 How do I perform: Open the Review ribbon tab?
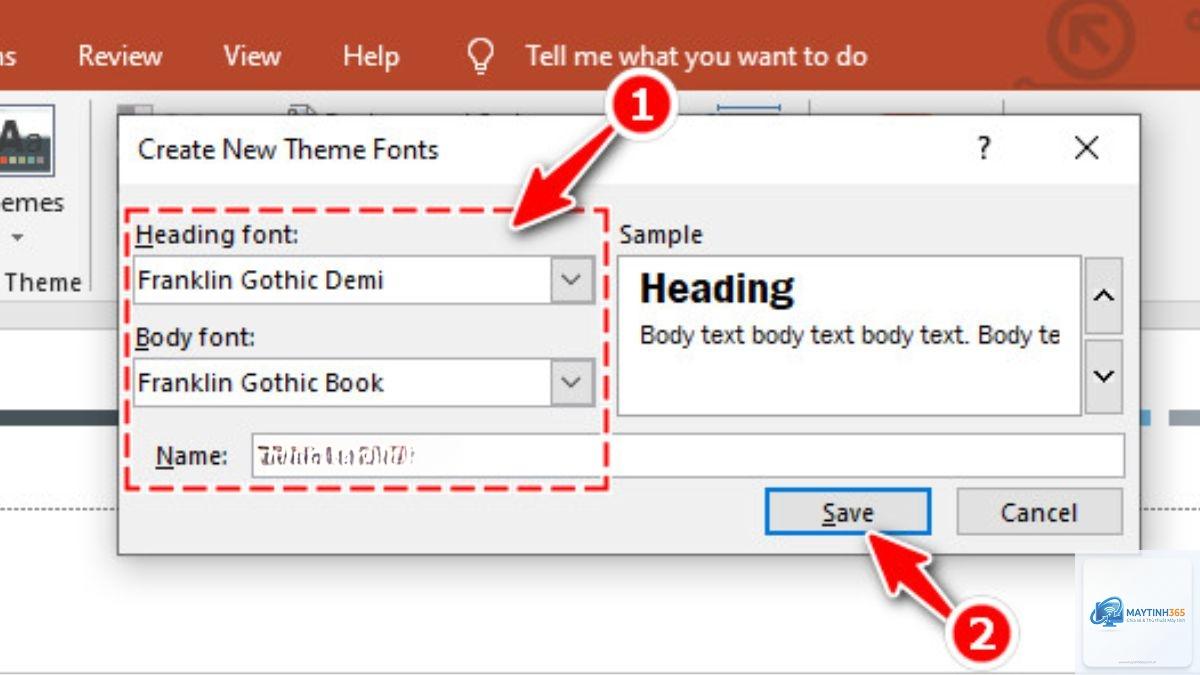click(120, 56)
